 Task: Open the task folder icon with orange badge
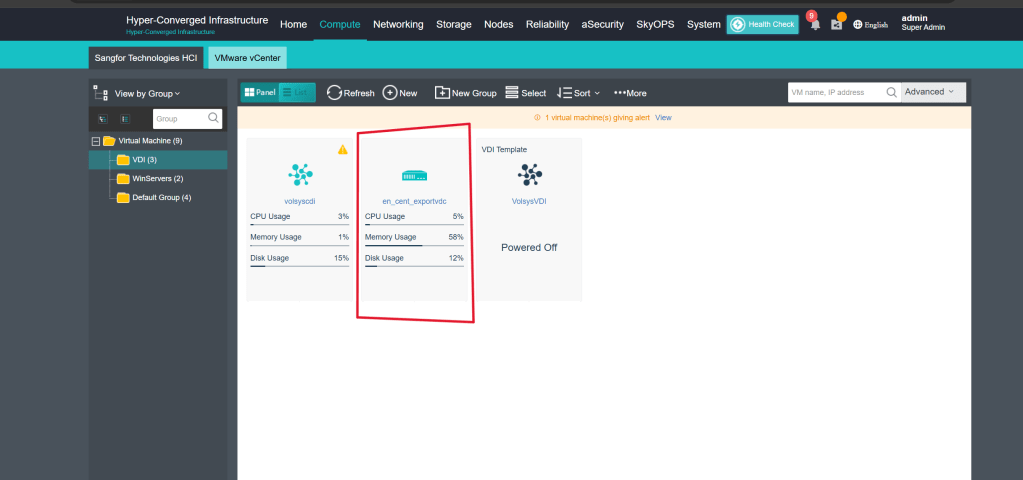coord(837,24)
